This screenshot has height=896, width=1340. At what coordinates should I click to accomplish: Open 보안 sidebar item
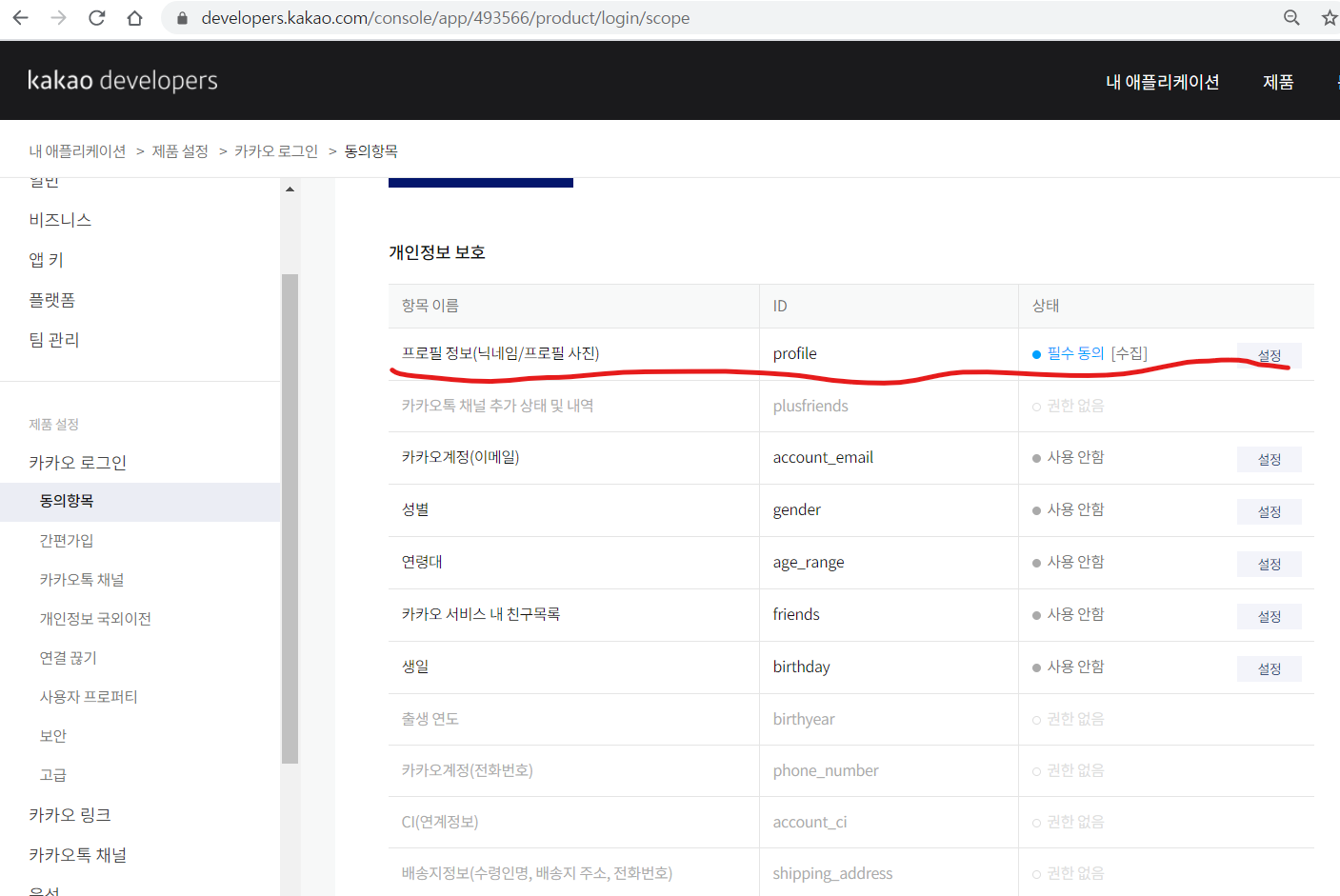tap(53, 736)
